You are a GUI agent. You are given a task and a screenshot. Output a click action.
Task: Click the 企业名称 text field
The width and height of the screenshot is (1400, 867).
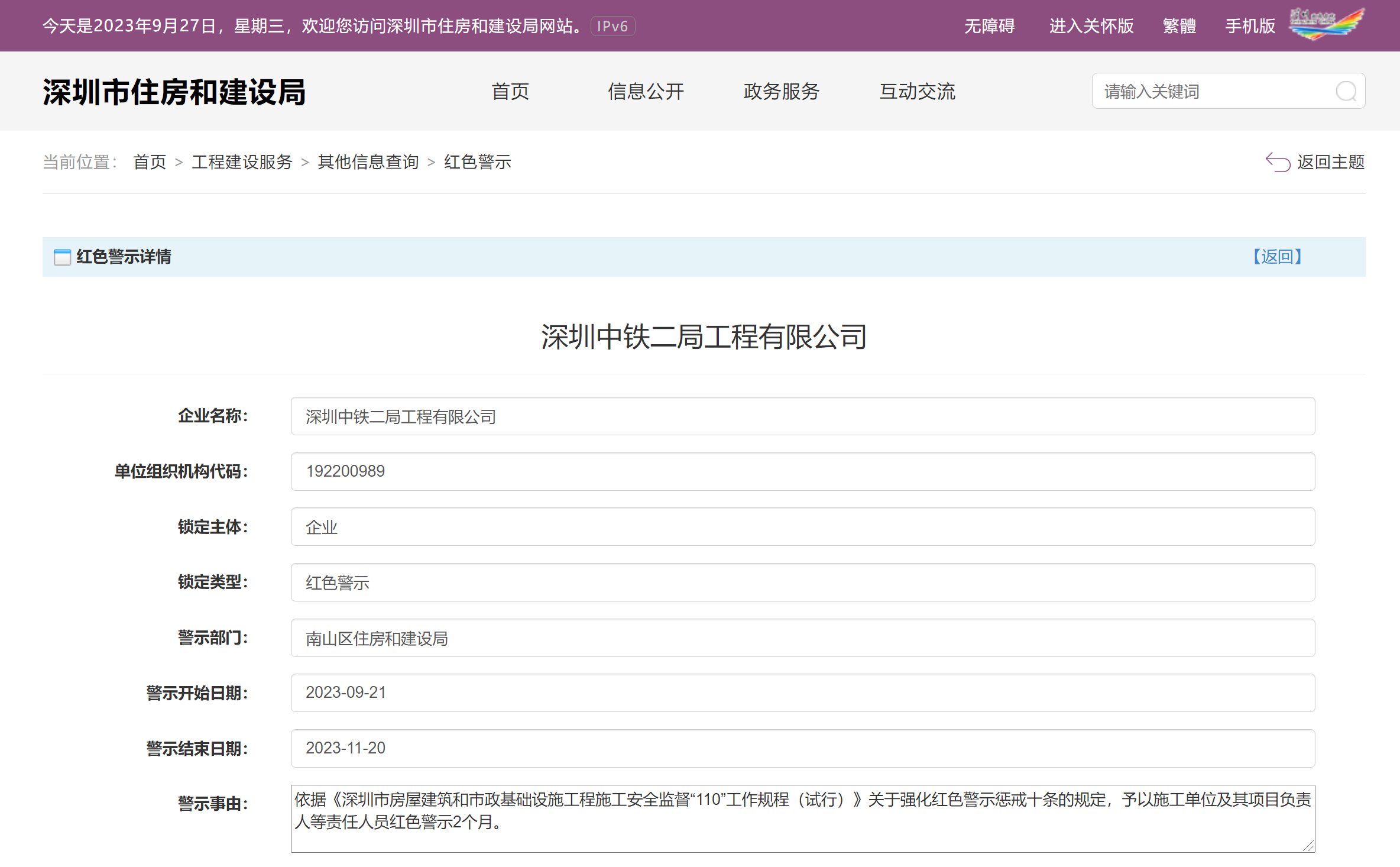802,416
